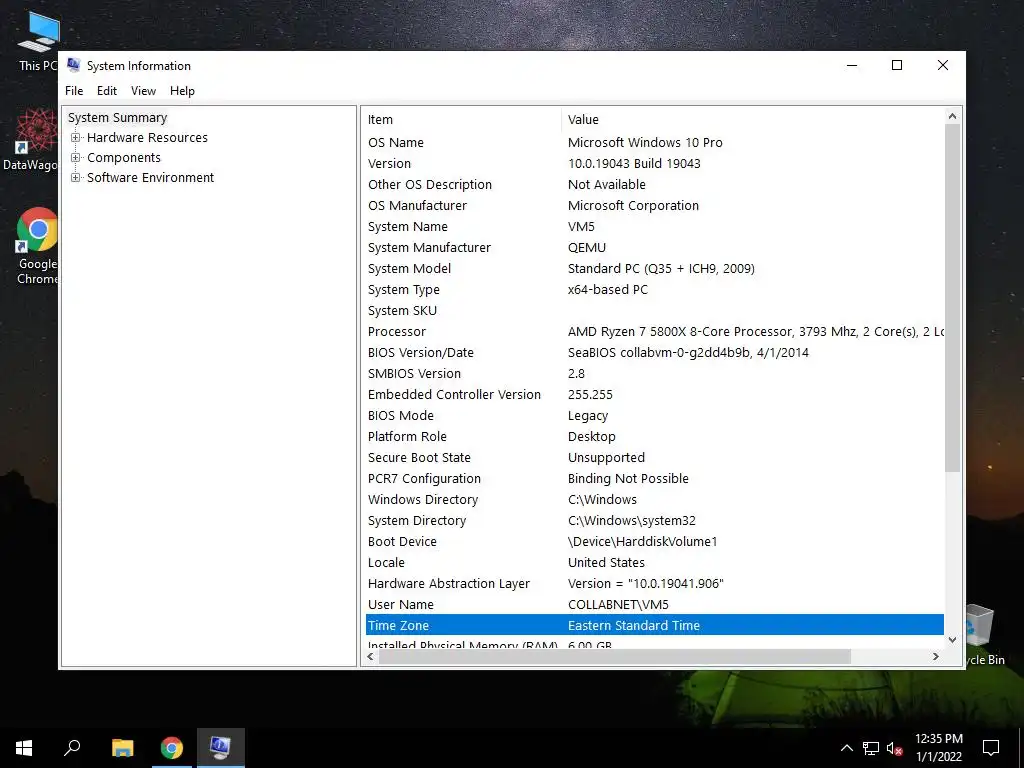Select Hardware Resources in the tree
The width and height of the screenshot is (1024, 768).
coord(147,138)
